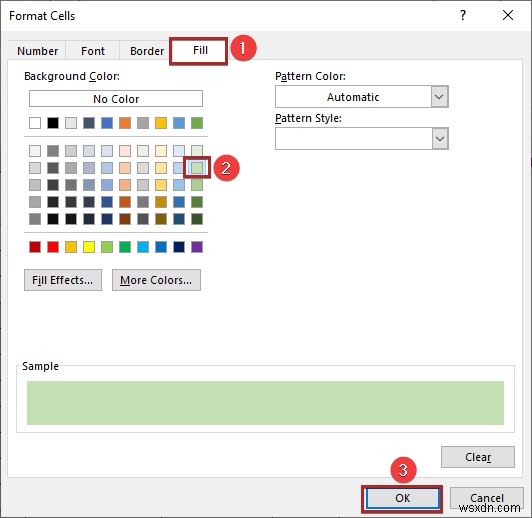Screen dimensions: 532x518
Task: Open the Font tab
Action: [x=93, y=51]
